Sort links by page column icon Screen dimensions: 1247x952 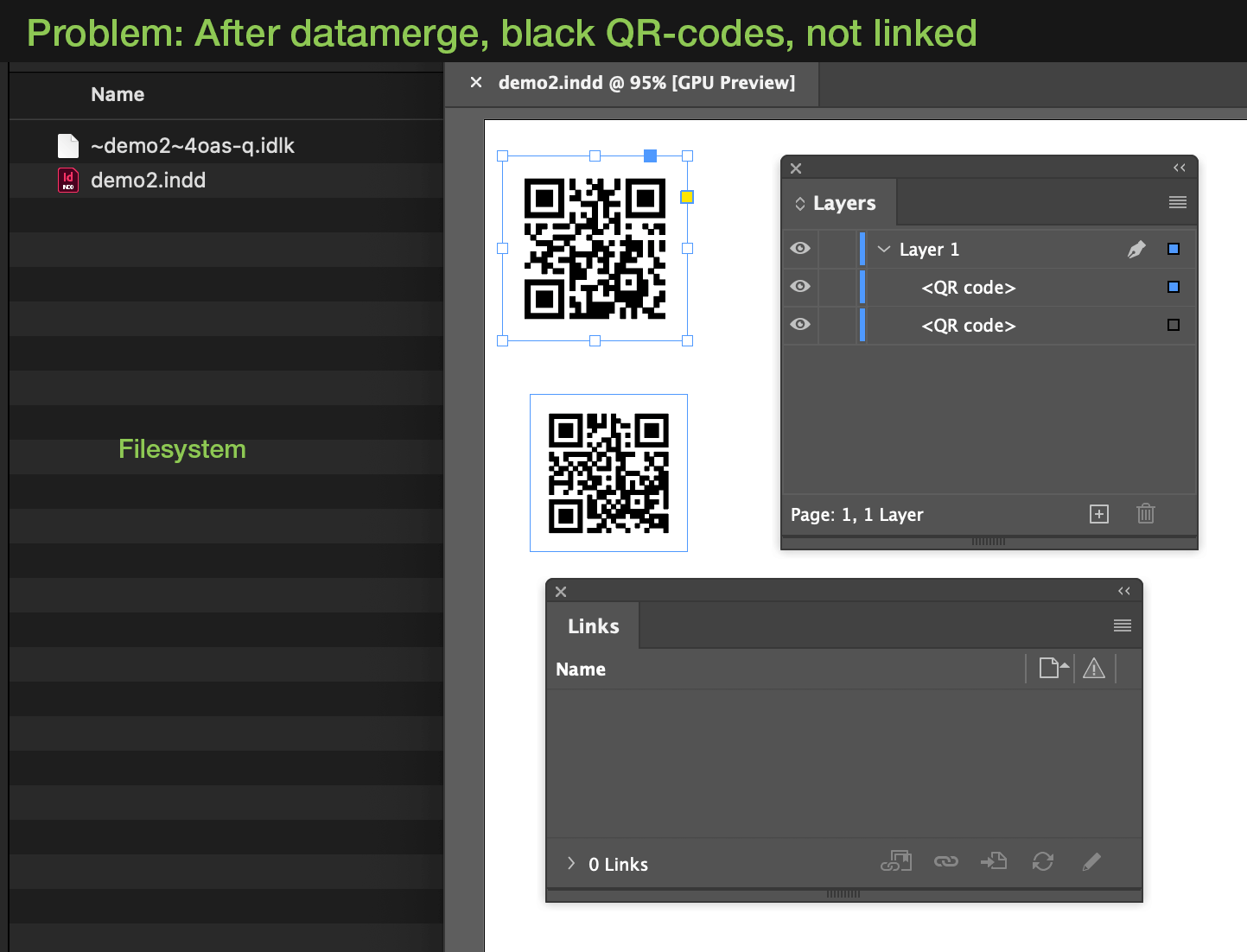pyautogui.click(x=1053, y=668)
